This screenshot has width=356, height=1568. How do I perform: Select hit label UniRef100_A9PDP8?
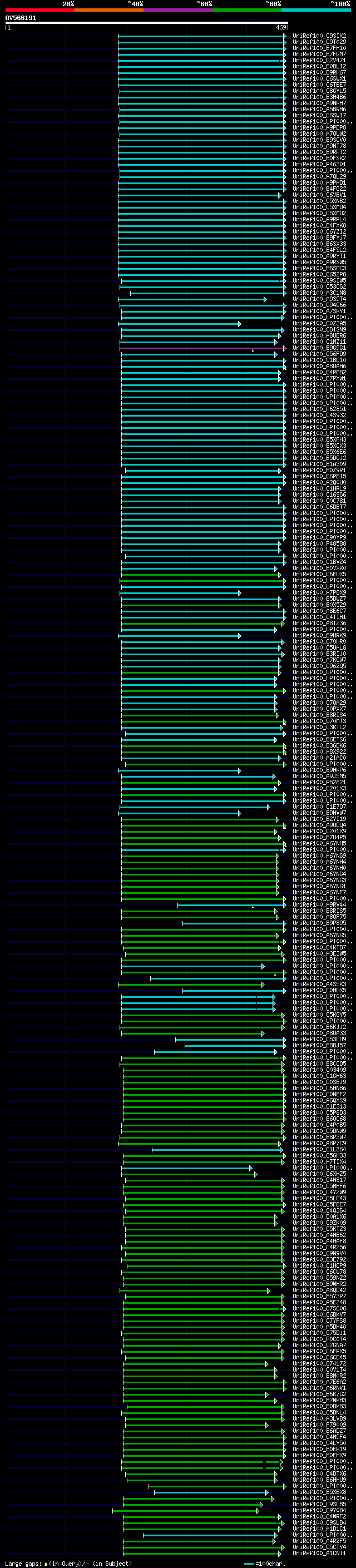(319, 128)
